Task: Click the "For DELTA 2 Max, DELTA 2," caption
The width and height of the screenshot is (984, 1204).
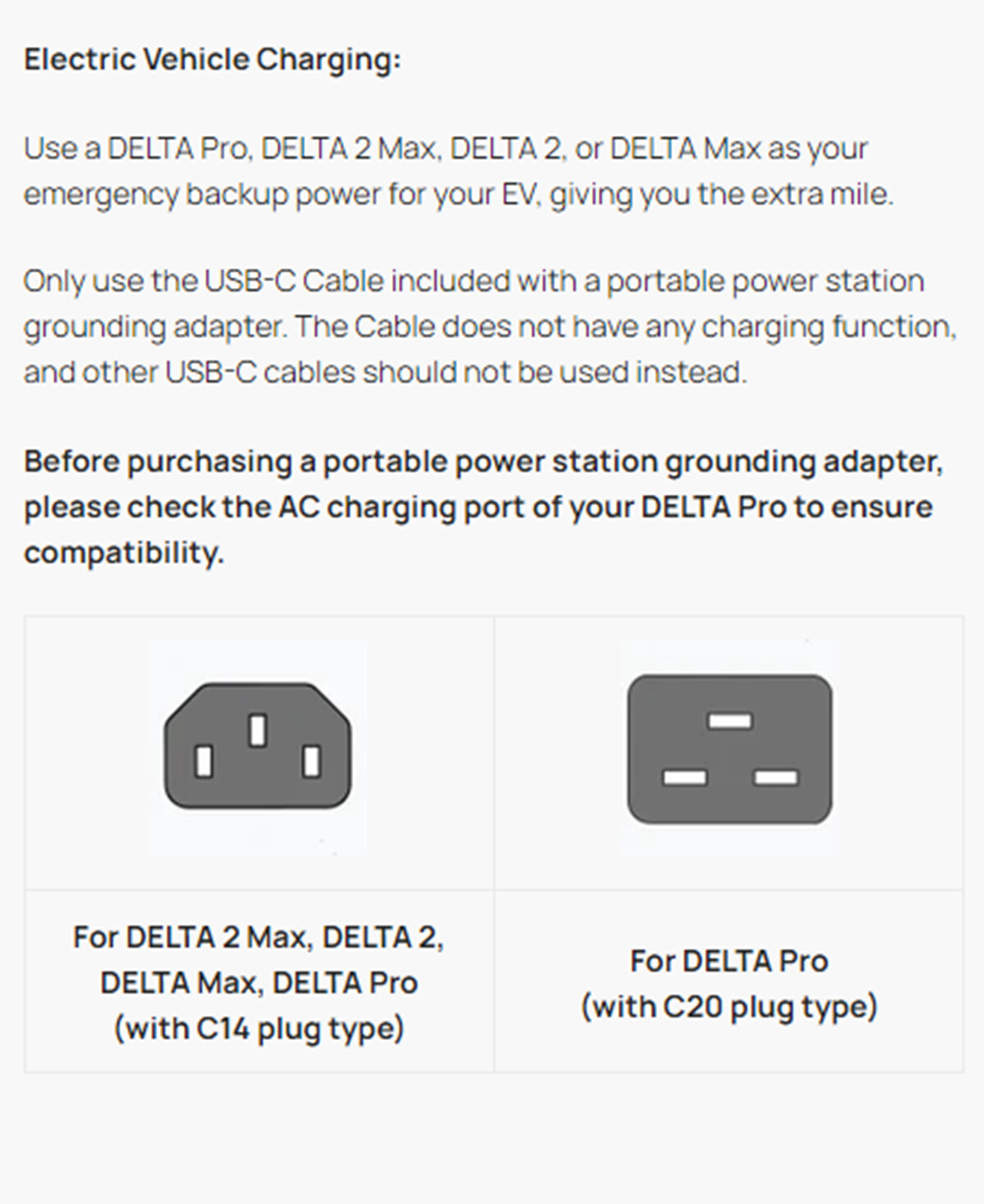Action: 258,937
